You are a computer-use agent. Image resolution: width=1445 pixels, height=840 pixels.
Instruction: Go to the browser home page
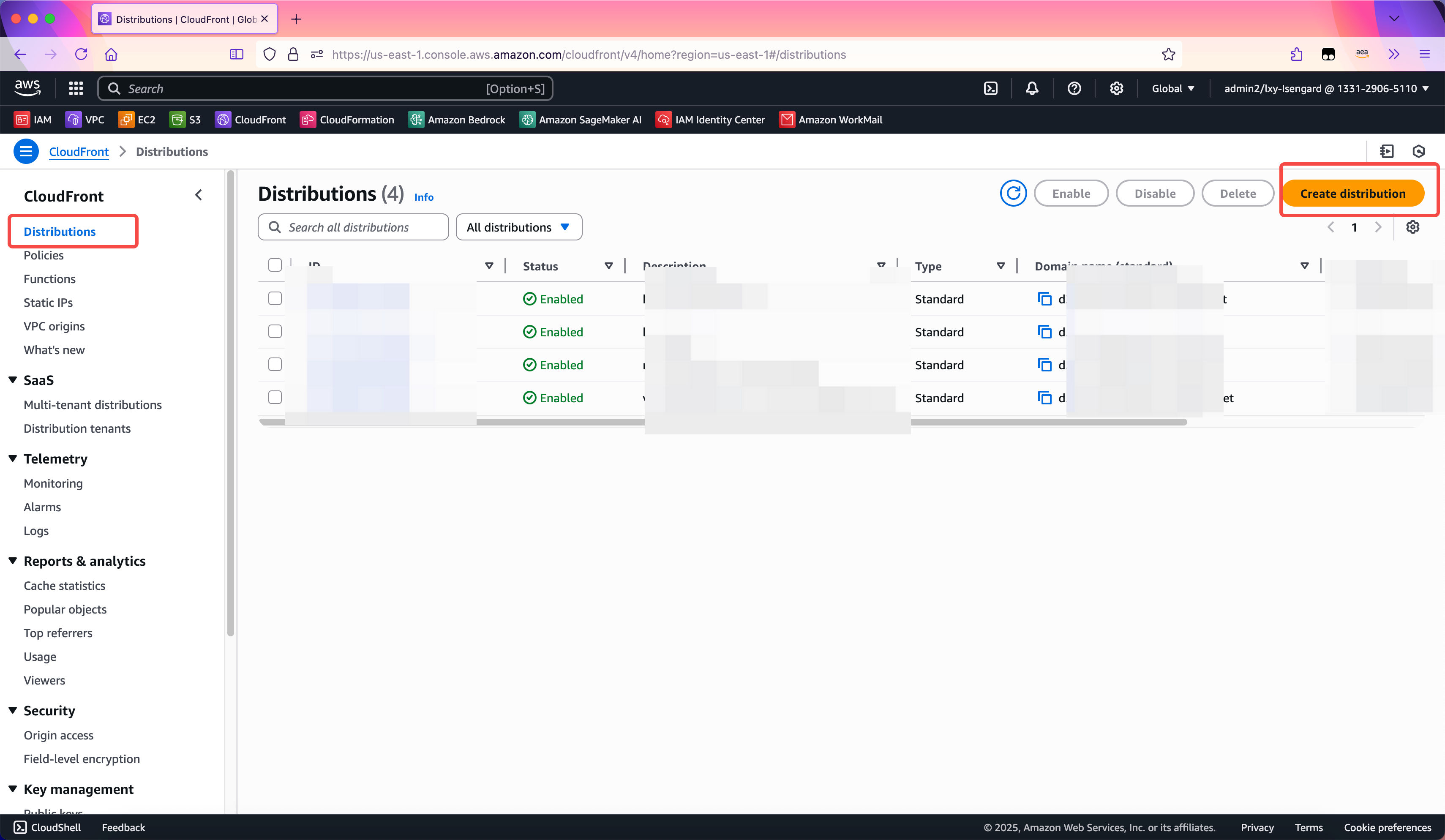click(111, 55)
